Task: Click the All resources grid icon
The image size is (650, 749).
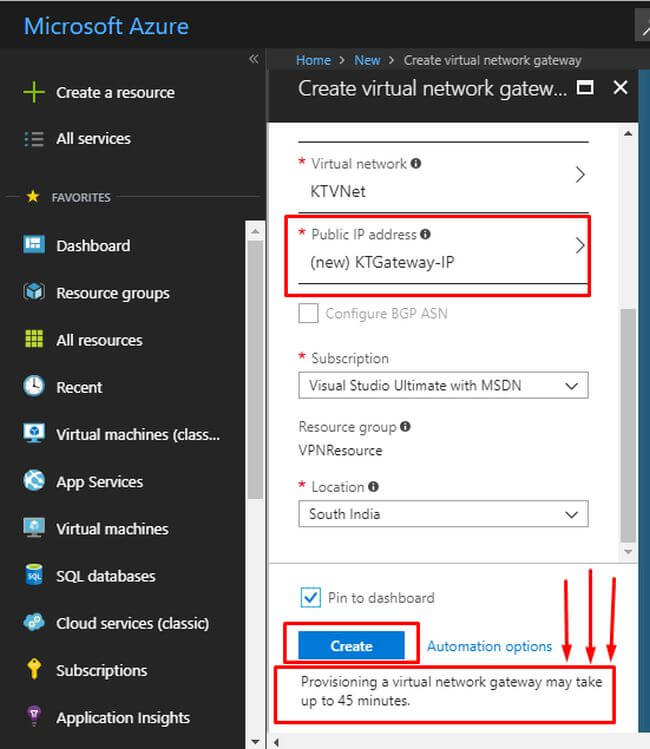Action: (34, 340)
